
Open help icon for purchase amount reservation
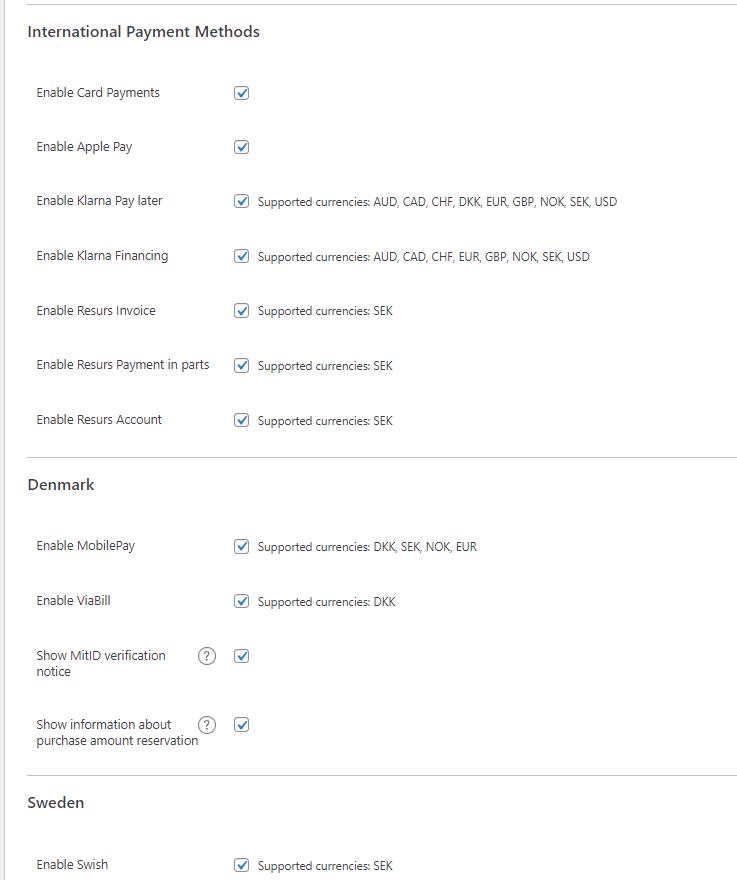(207, 725)
